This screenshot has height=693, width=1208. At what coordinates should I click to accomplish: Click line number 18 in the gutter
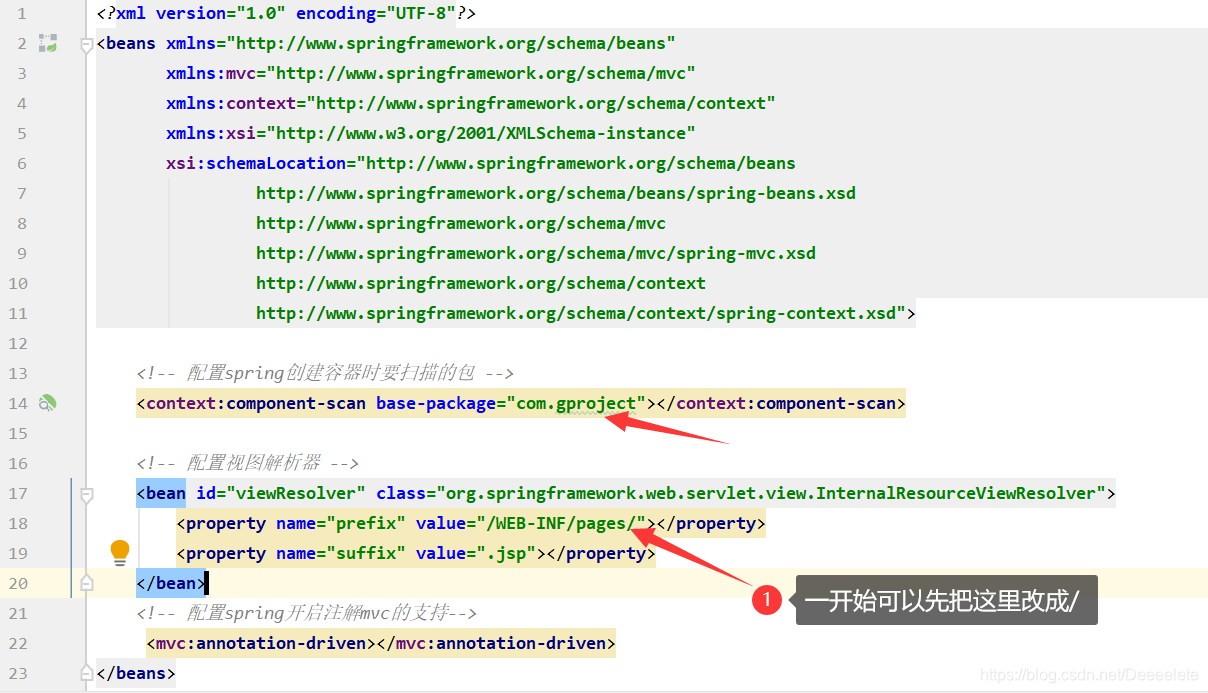point(18,523)
